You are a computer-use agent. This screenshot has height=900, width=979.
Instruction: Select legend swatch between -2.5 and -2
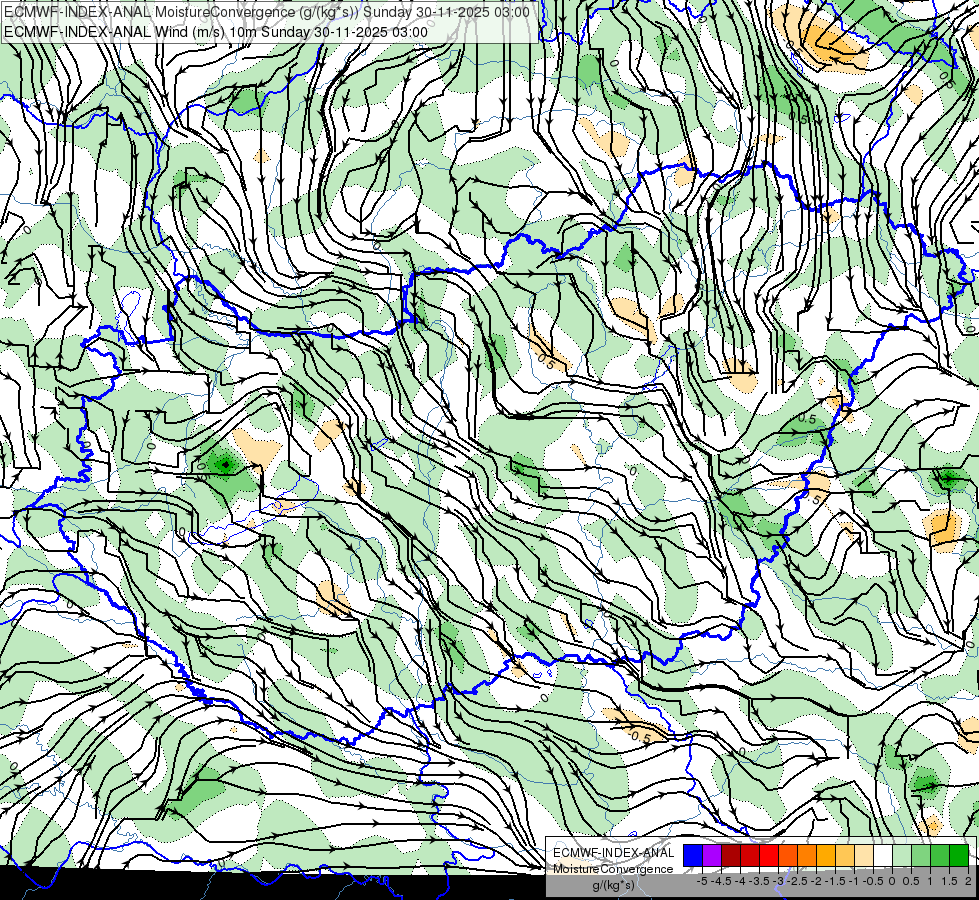pyautogui.click(x=807, y=855)
